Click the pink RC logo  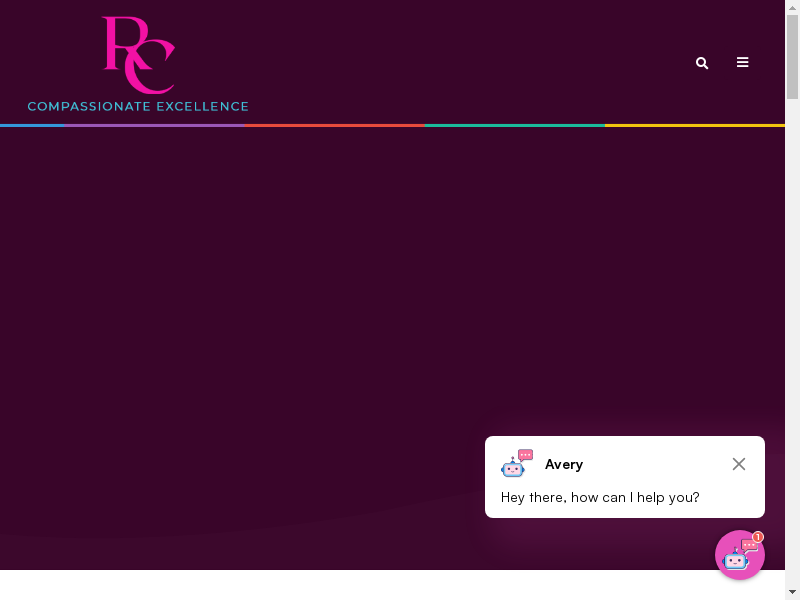click(x=138, y=55)
